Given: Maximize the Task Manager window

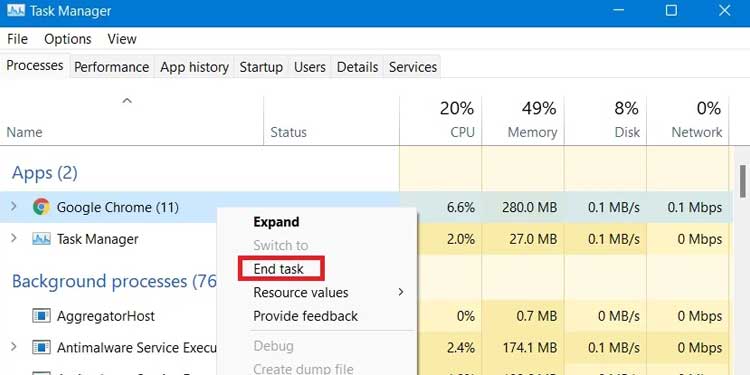Looking at the screenshot, I should [x=671, y=11].
